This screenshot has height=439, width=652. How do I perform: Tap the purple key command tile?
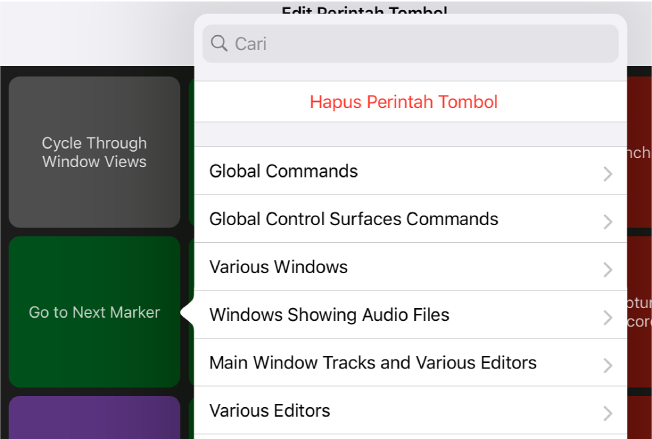click(x=94, y=418)
